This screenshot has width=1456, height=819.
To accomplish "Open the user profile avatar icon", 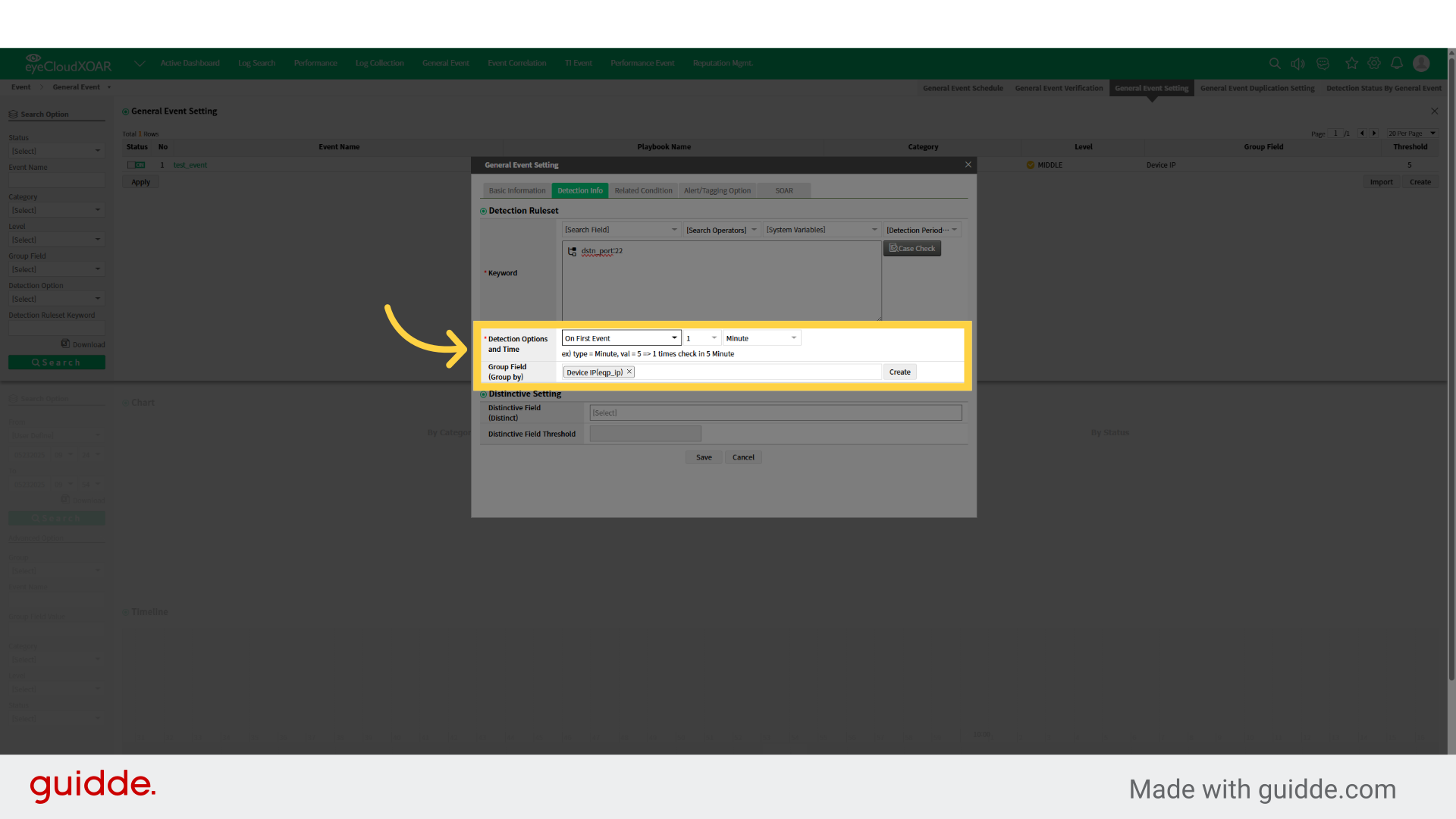I will point(1421,63).
